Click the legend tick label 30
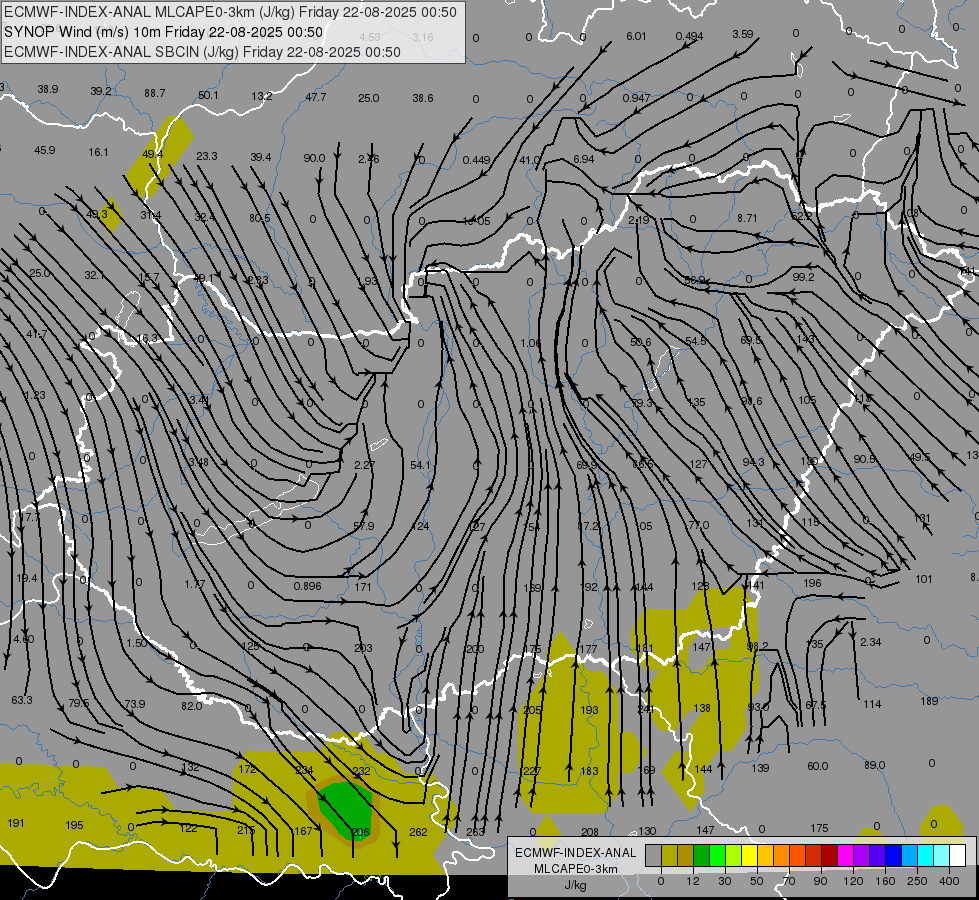The width and height of the screenshot is (979, 900). click(725, 881)
